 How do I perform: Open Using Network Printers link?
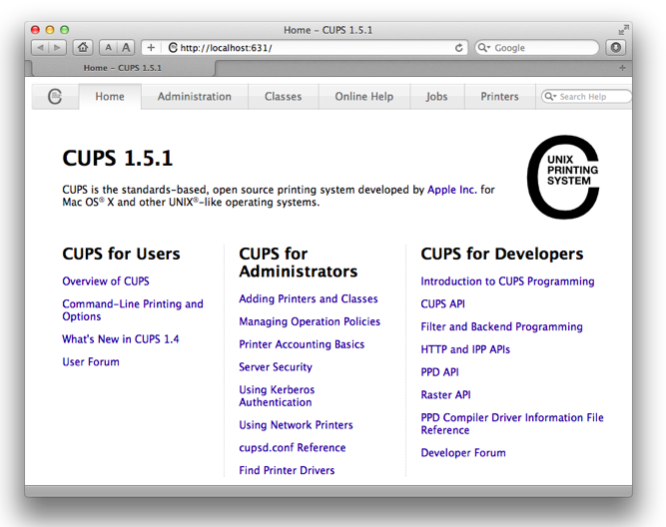click(296, 425)
